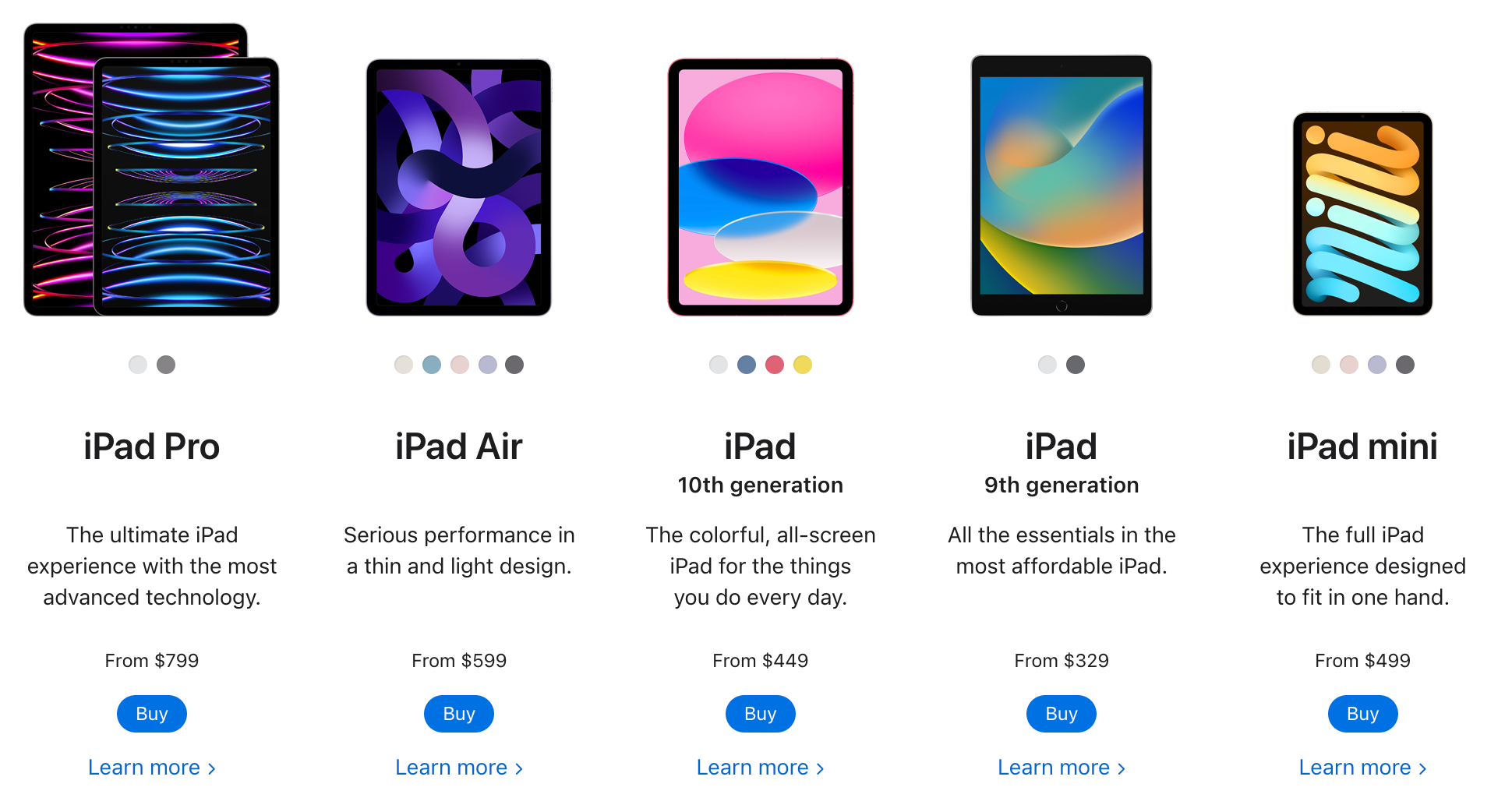Choose the yellow iPad 10th generation color
Image resolution: width=1512 pixels, height=812 pixels.
803,365
